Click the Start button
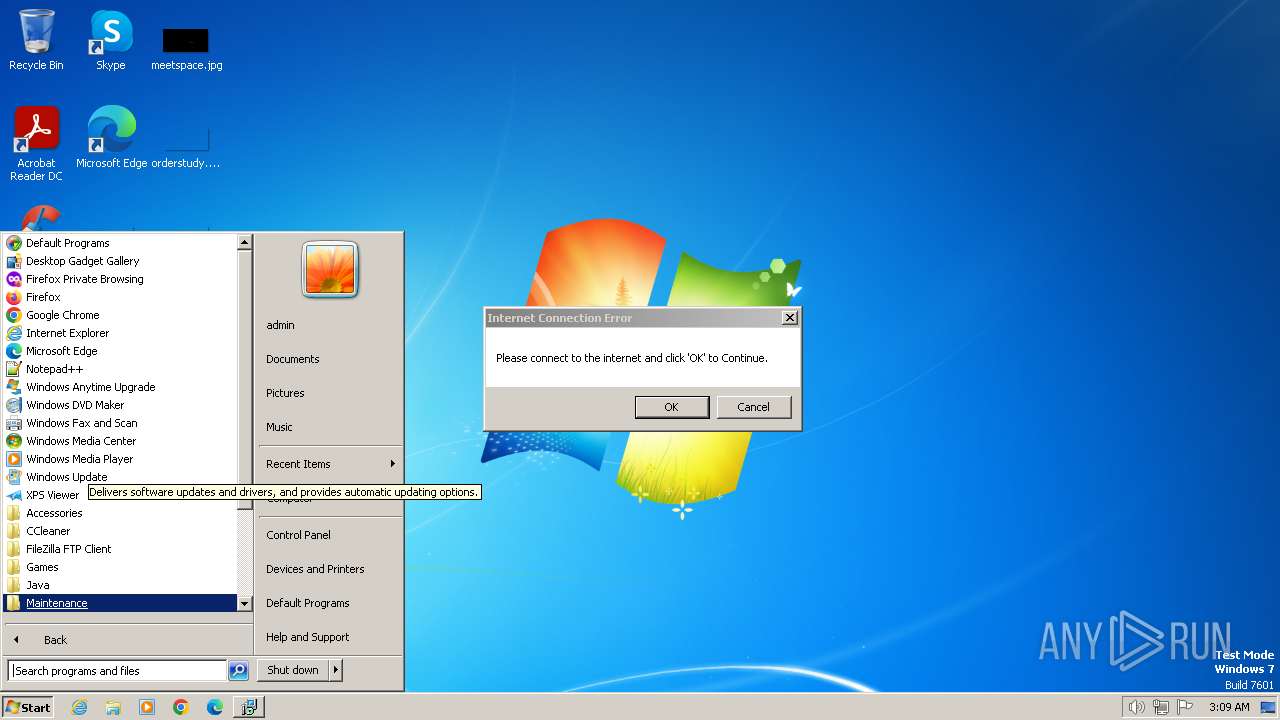The width and height of the screenshot is (1280, 720). pyautogui.click(x=28, y=707)
